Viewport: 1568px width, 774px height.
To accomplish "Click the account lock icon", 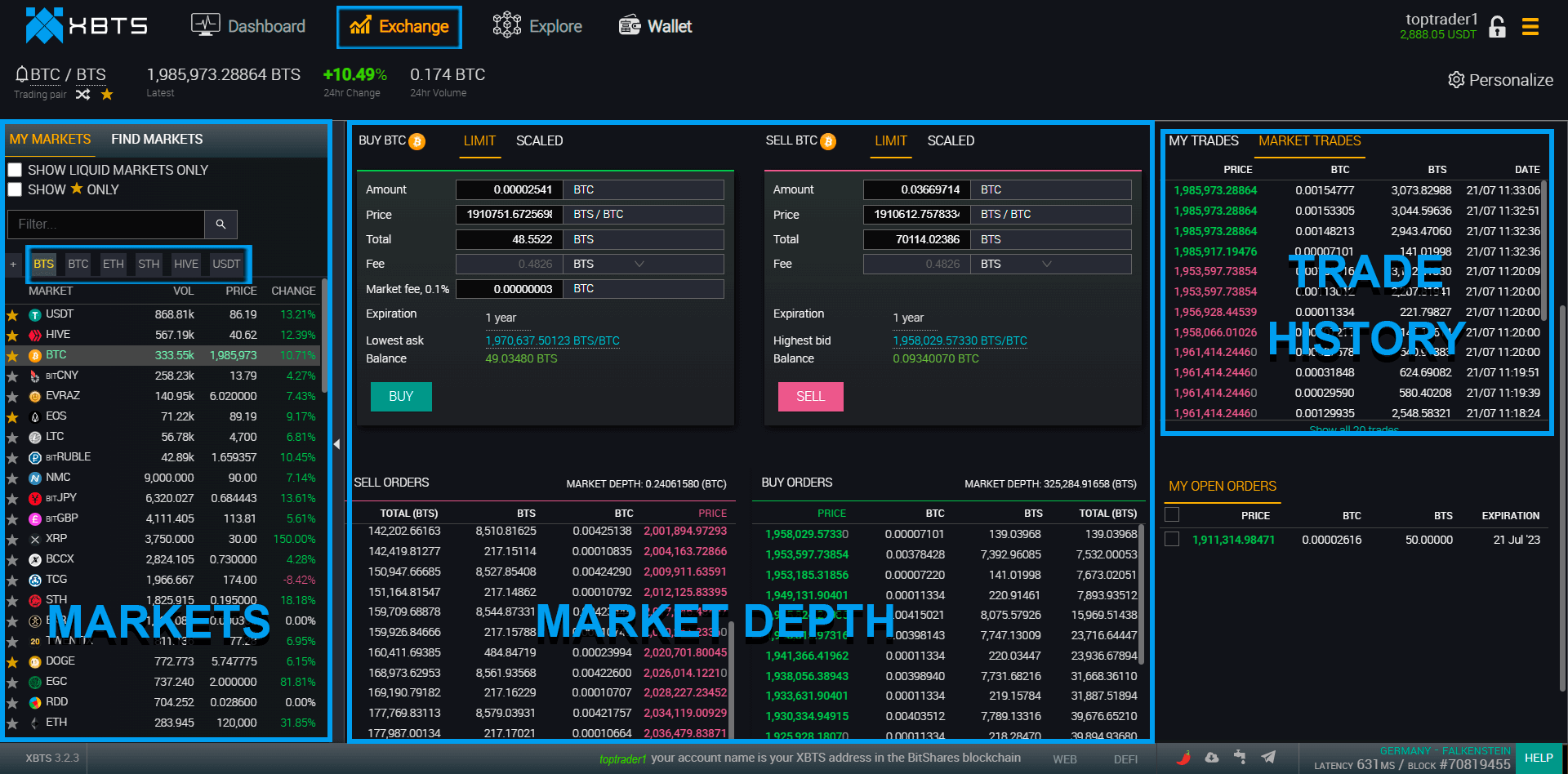I will [x=1497, y=27].
